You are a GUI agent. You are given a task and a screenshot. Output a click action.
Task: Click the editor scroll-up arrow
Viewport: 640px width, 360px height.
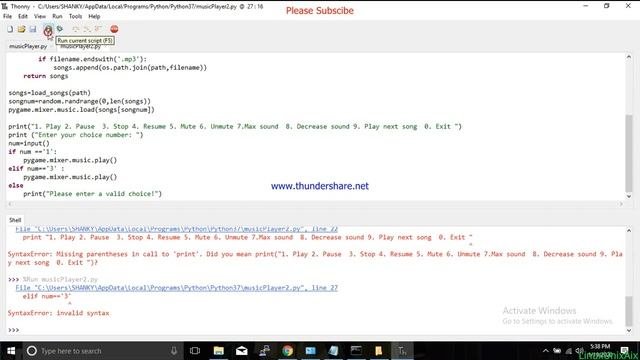pos(629,57)
